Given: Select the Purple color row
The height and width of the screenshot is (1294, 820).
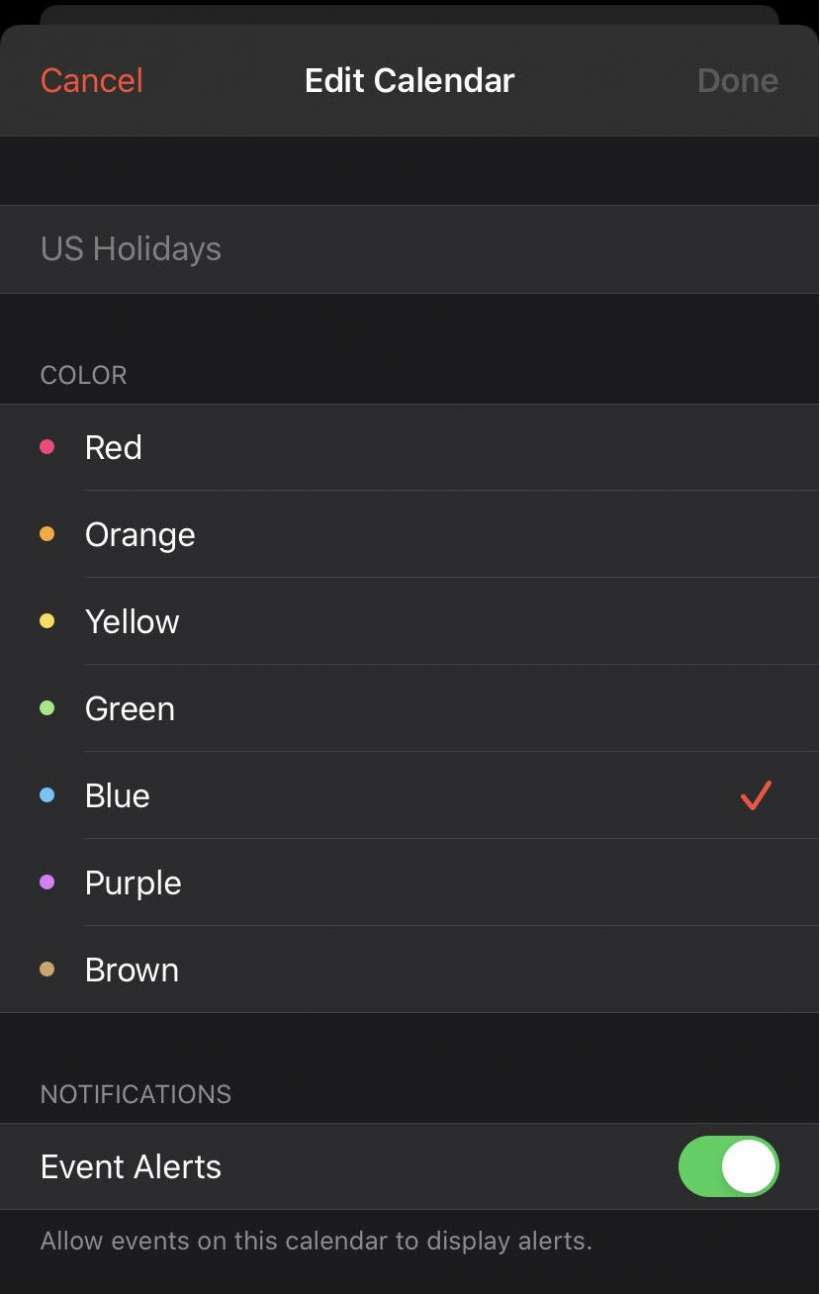Looking at the screenshot, I should click(x=133, y=882).
